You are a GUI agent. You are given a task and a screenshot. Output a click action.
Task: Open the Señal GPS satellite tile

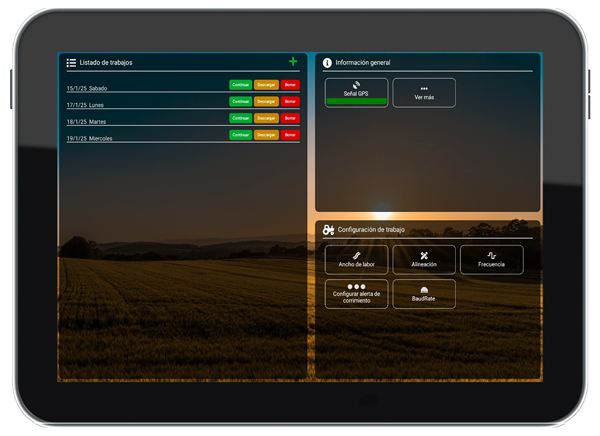[356, 90]
